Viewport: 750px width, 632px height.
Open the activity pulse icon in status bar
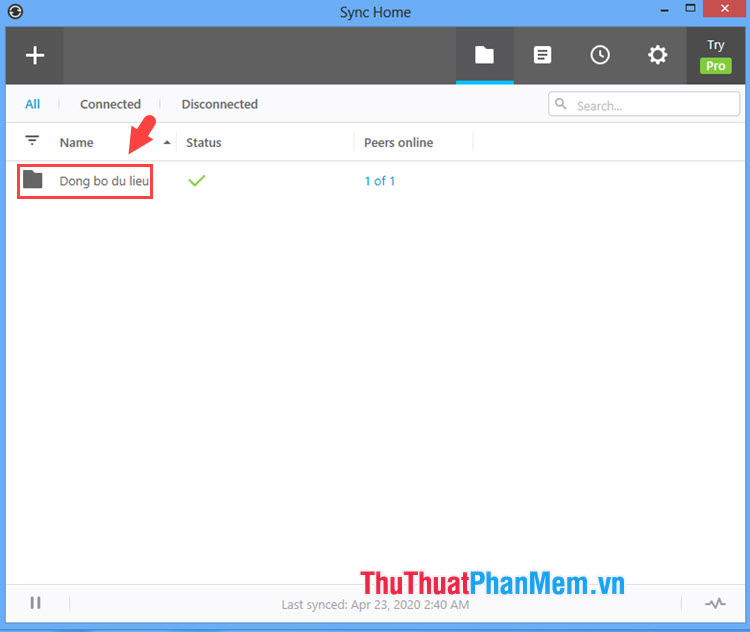[715, 603]
